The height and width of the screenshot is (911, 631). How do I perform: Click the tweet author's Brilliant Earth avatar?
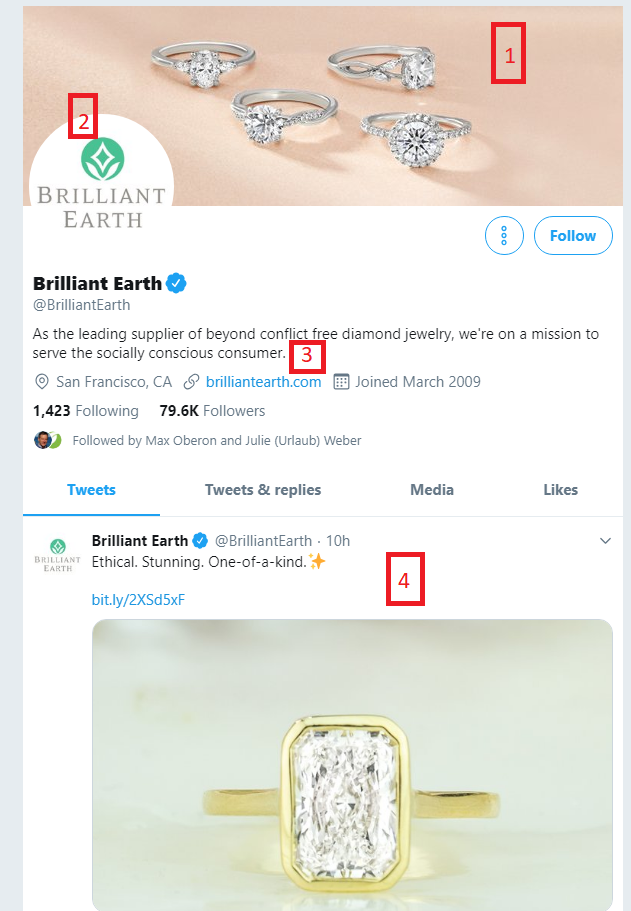click(x=58, y=549)
